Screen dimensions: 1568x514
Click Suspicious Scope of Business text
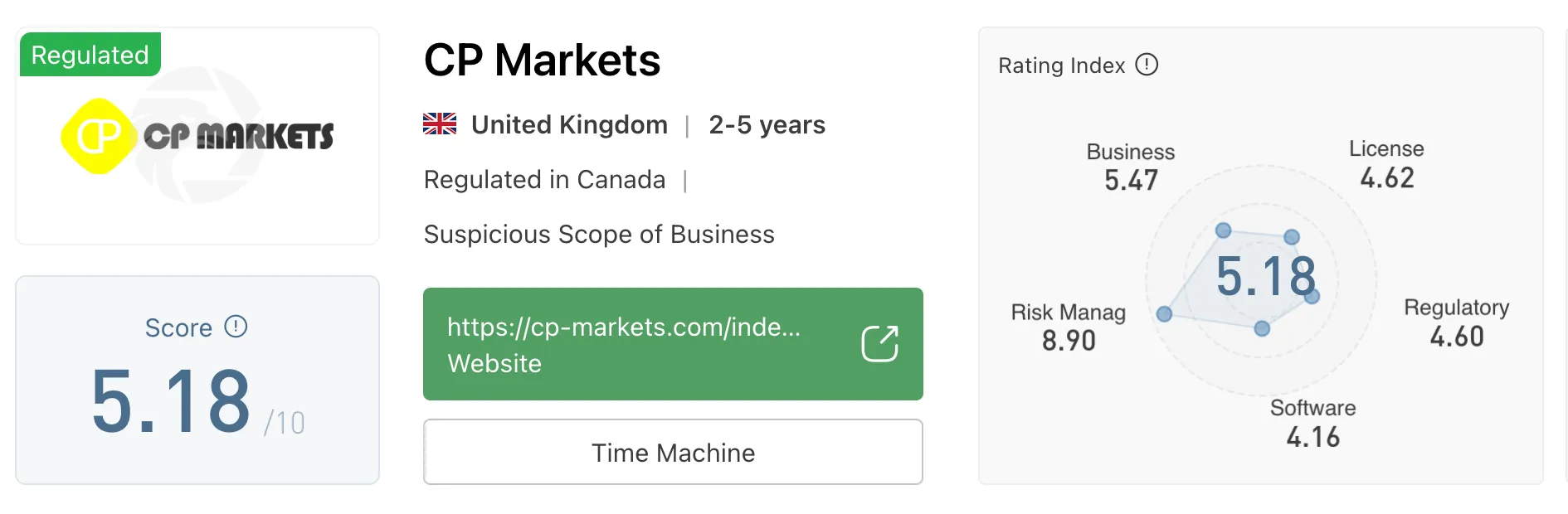[x=599, y=235]
